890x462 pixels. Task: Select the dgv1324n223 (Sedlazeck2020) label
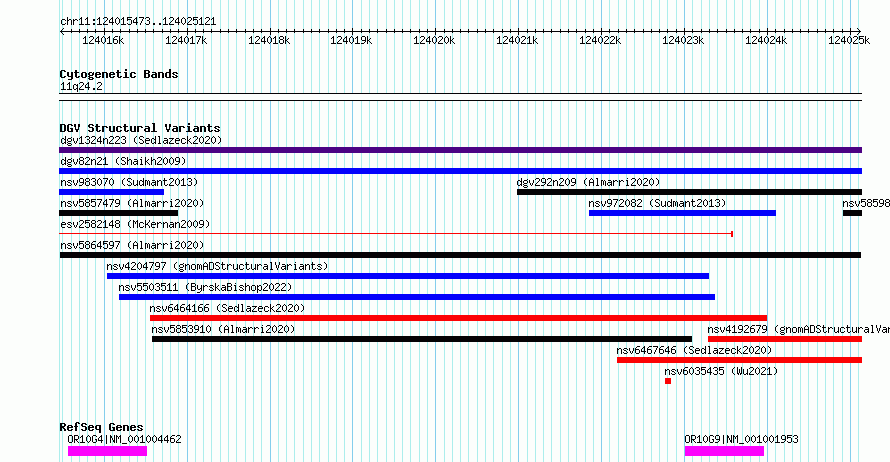click(141, 140)
